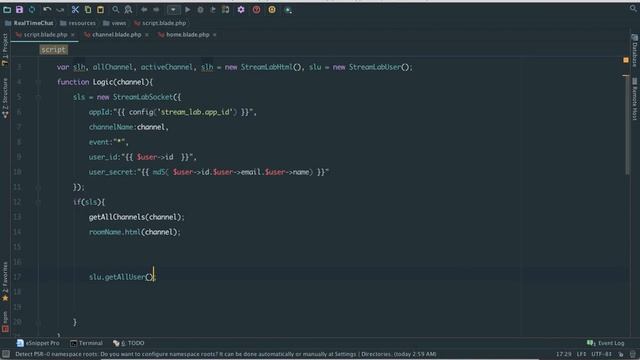Open the Event Log panel
The width and height of the screenshot is (640, 360).
click(x=606, y=343)
